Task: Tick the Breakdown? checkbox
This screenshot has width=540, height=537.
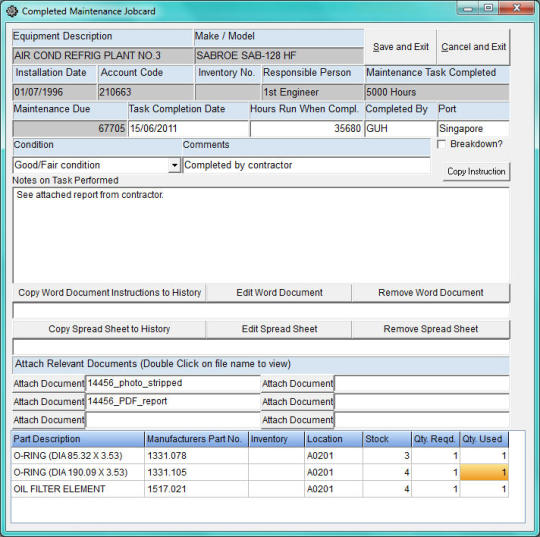Action: [x=441, y=144]
